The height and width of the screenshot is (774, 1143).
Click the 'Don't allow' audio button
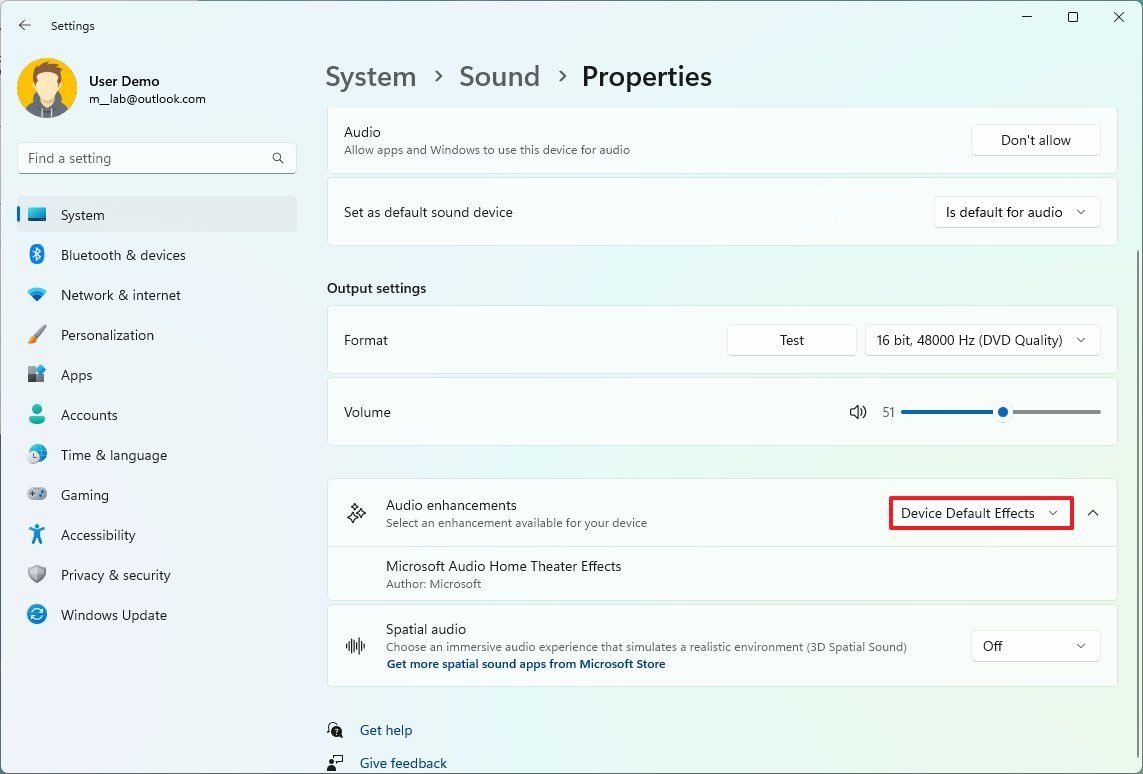click(1035, 140)
